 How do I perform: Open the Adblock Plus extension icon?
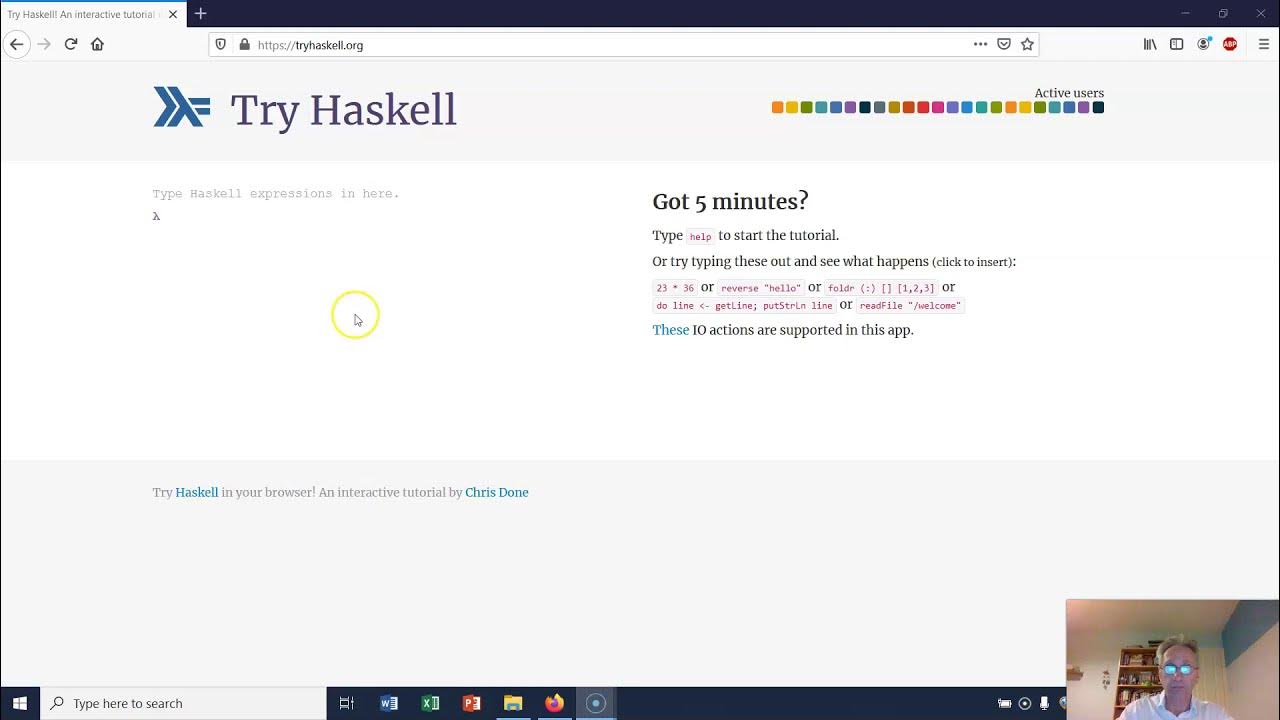(1230, 44)
